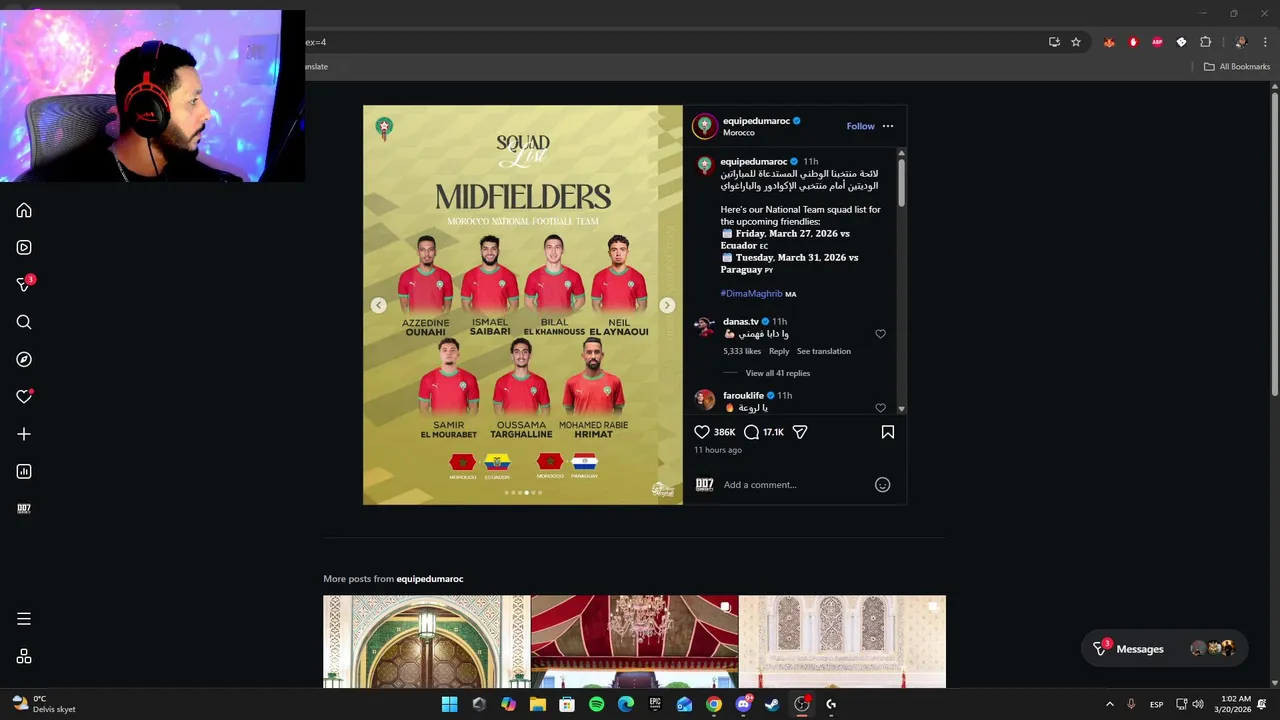The image size is (1280, 720).
Task: Expand View all 41 replies
Action: 777,373
